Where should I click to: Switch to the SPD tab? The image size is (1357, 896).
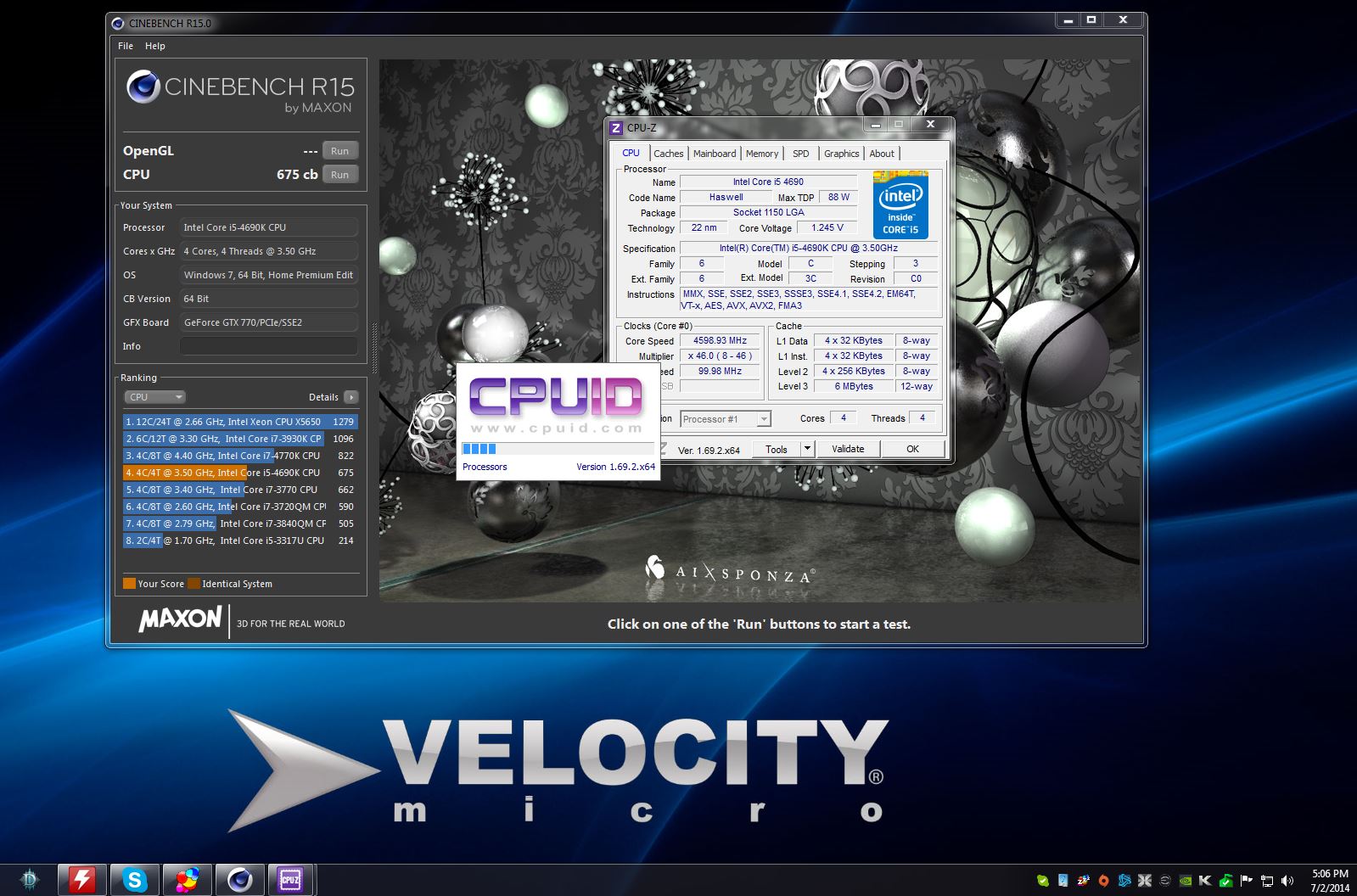(801, 154)
